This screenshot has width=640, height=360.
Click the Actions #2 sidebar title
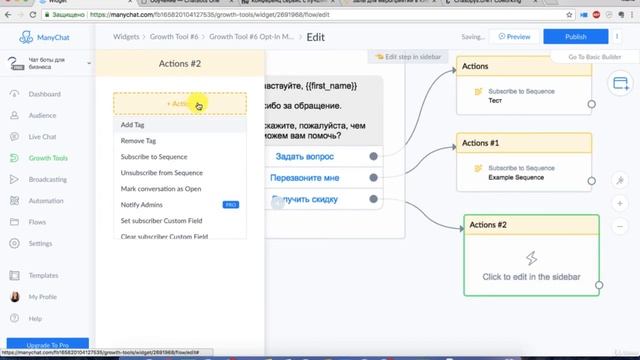[180, 64]
